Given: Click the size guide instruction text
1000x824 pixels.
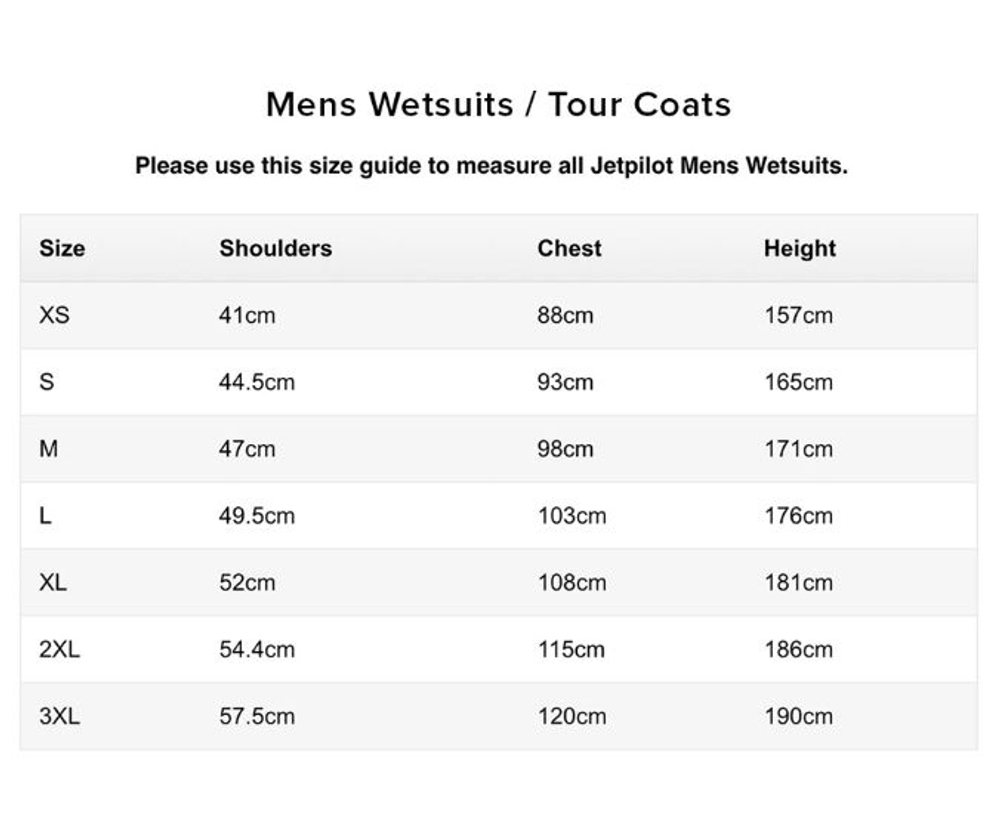Looking at the screenshot, I should pyautogui.click(x=491, y=166).
